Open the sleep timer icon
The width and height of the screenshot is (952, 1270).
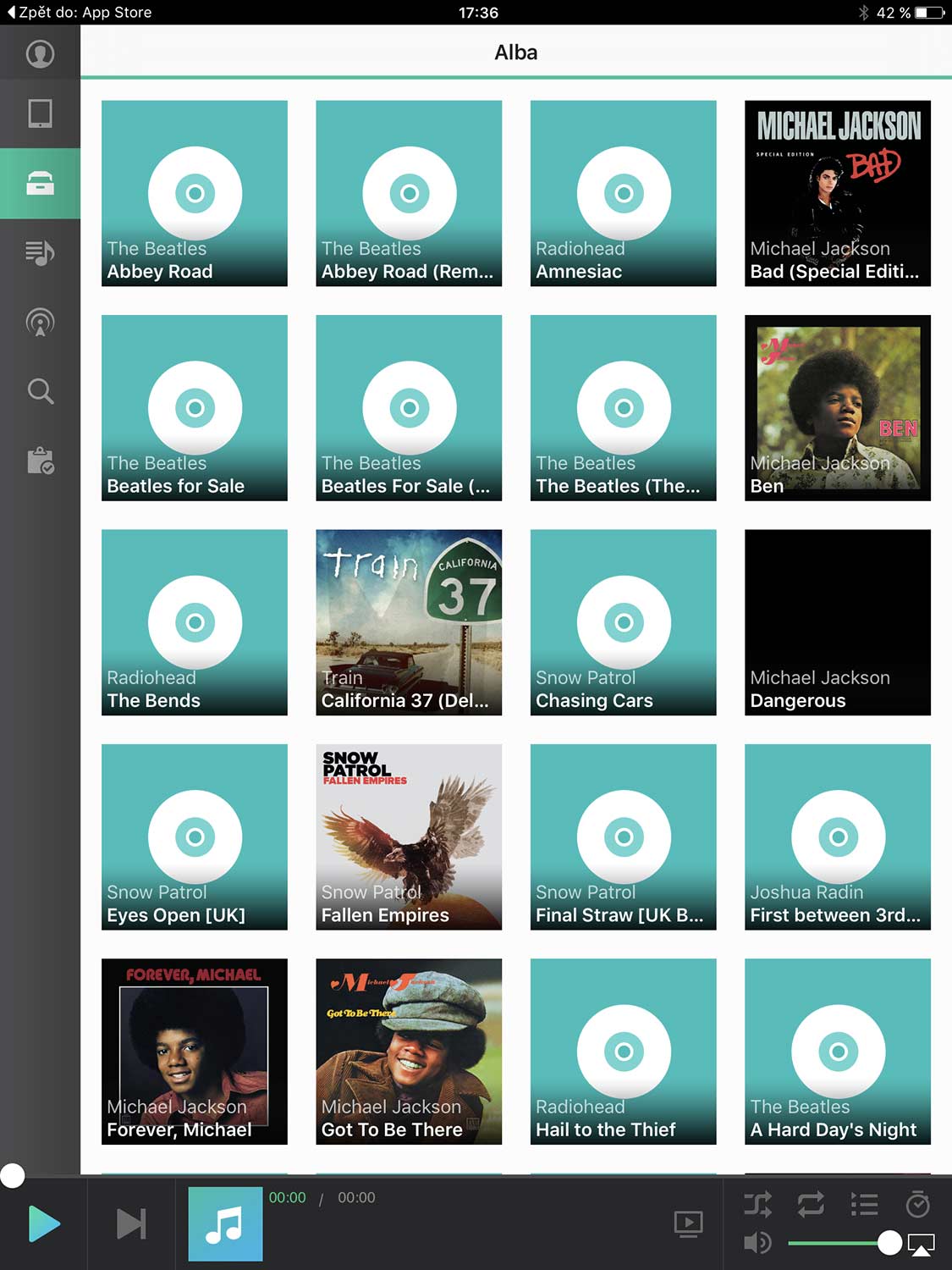click(917, 1203)
